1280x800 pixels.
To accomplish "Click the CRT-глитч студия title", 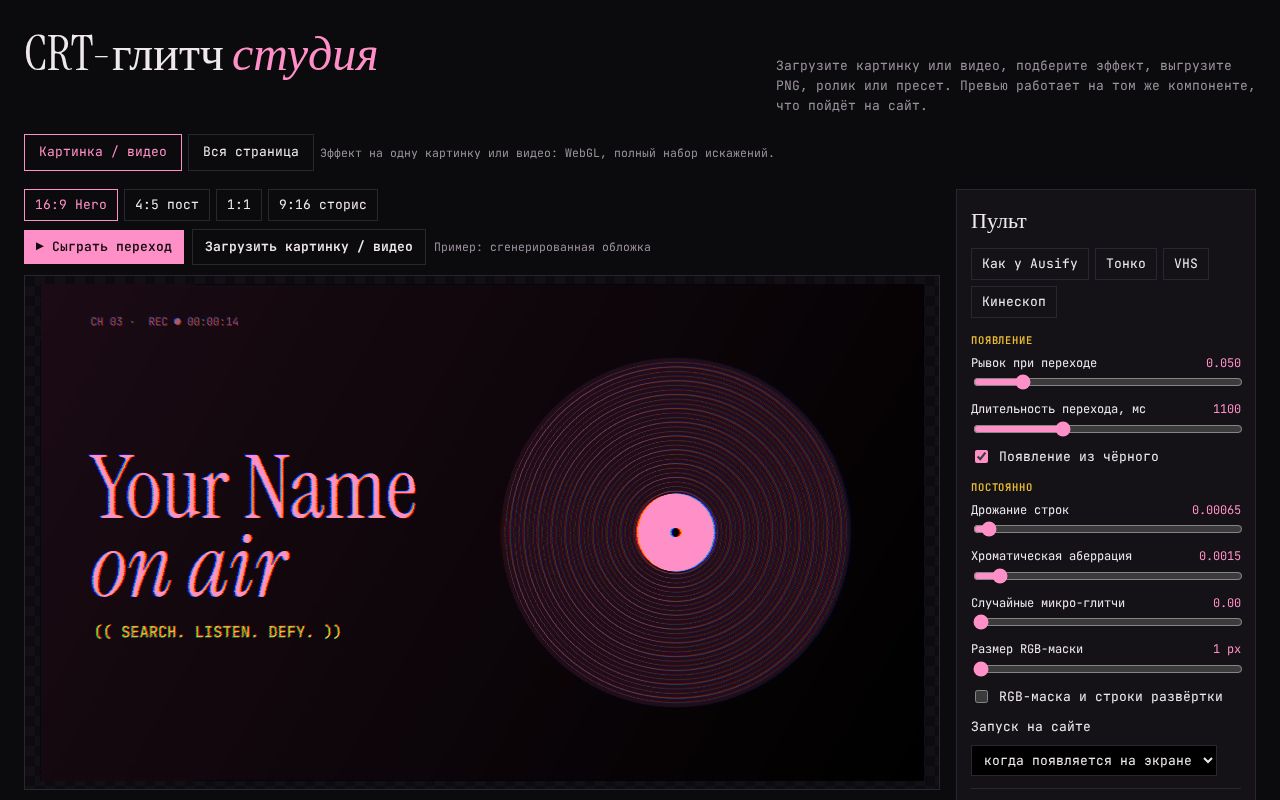I will (201, 56).
